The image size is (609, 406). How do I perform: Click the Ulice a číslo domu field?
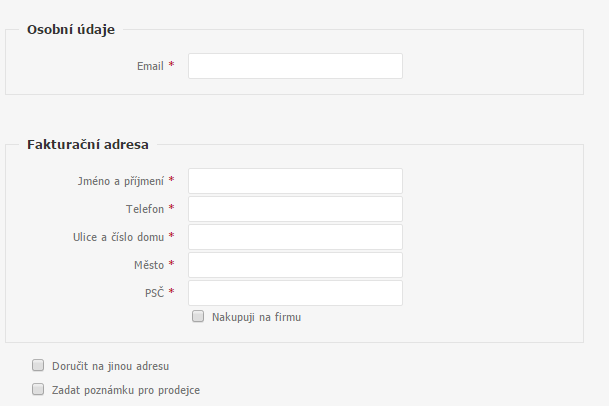pos(295,237)
